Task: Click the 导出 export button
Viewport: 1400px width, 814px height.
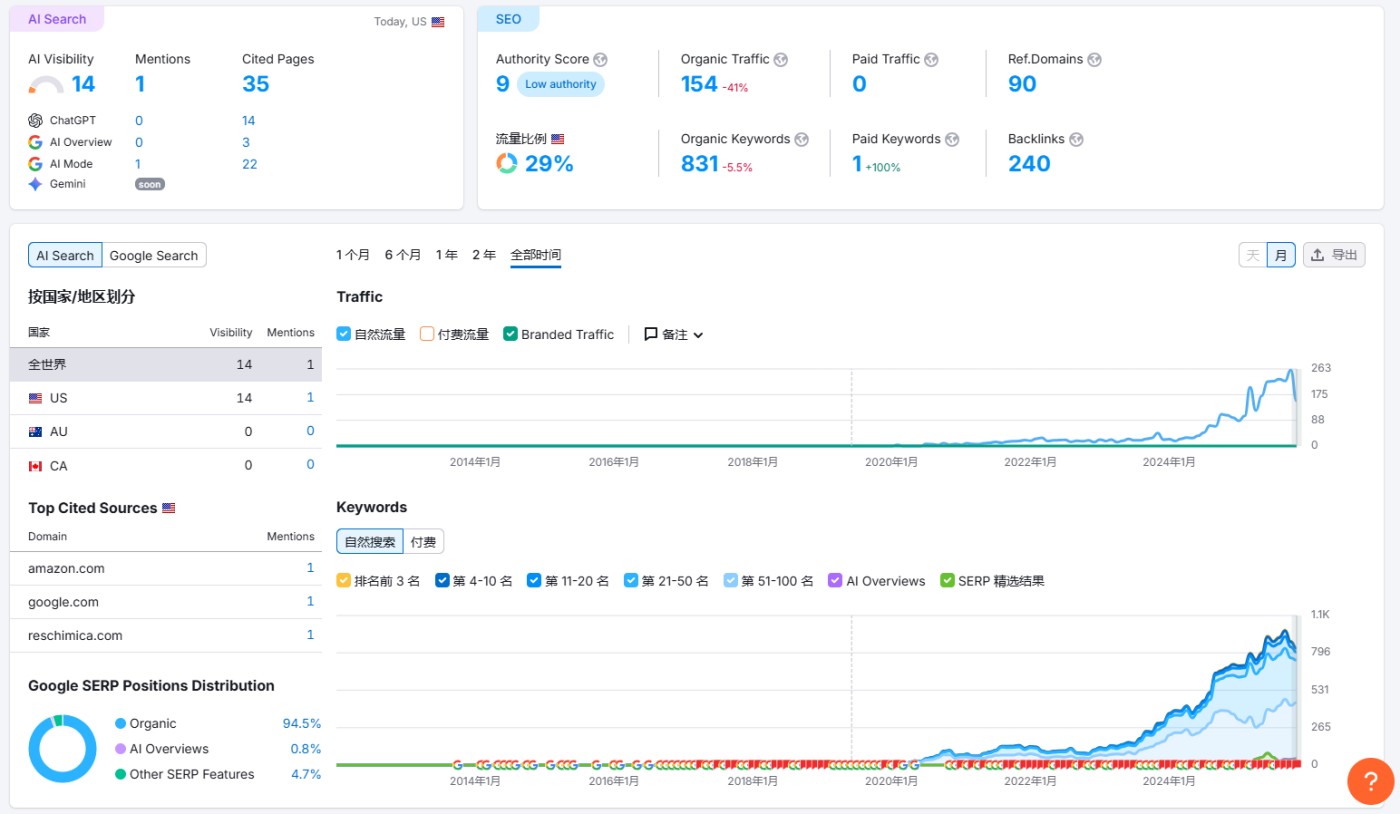Action: 1334,255
